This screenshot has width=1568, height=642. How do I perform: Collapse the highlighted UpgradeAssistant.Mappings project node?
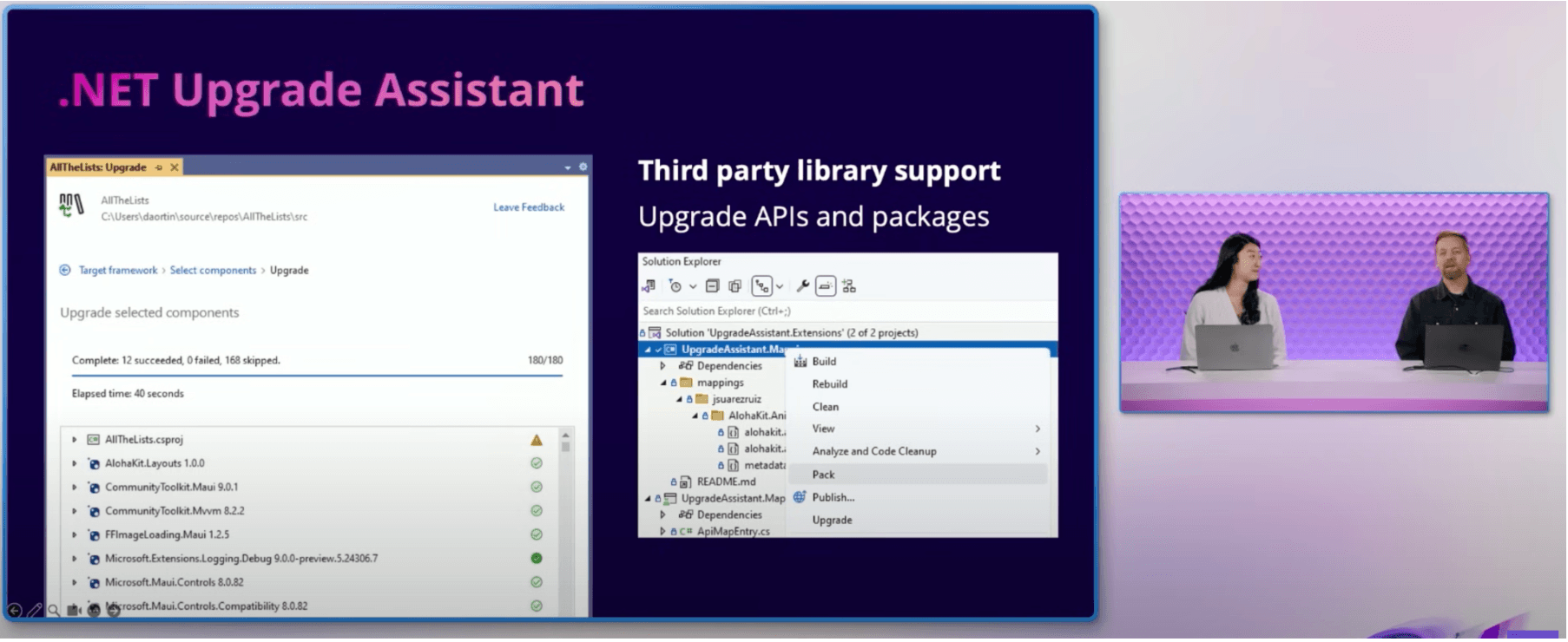click(647, 350)
